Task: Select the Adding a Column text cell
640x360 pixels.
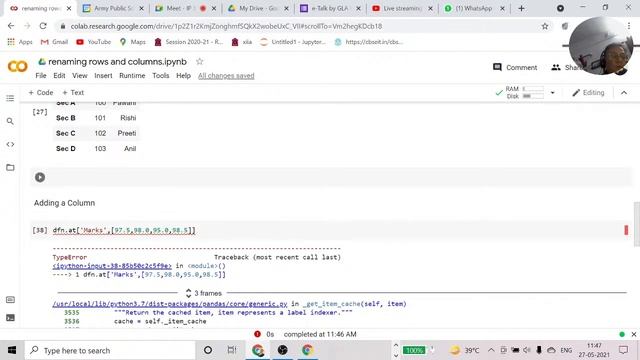Action: [x=64, y=203]
